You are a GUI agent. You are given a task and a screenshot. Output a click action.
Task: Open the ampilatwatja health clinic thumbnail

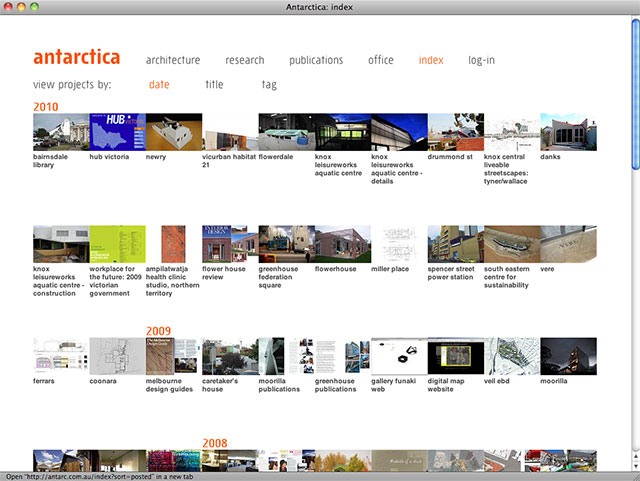click(x=174, y=243)
